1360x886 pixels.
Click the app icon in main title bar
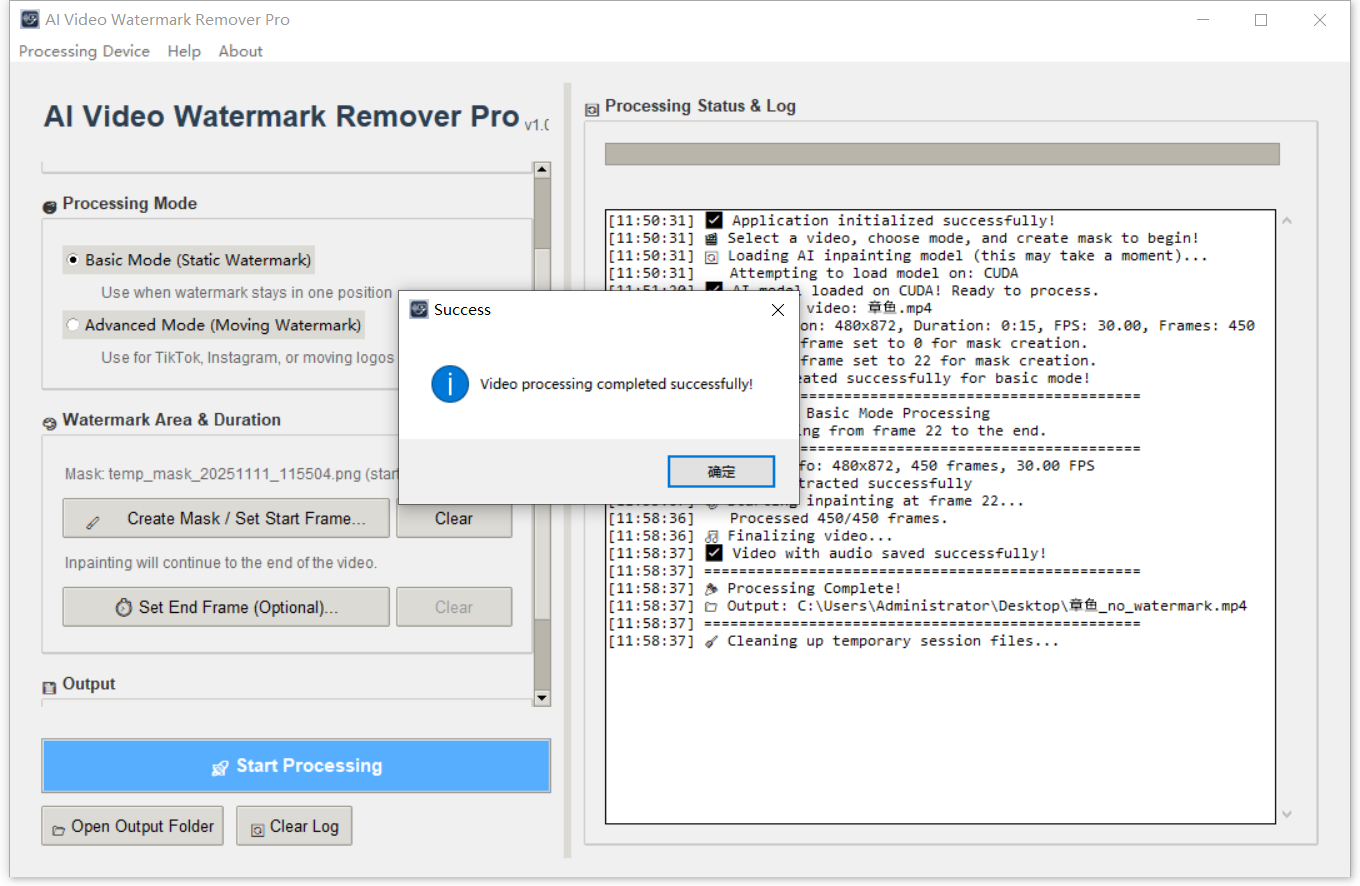pos(29,20)
